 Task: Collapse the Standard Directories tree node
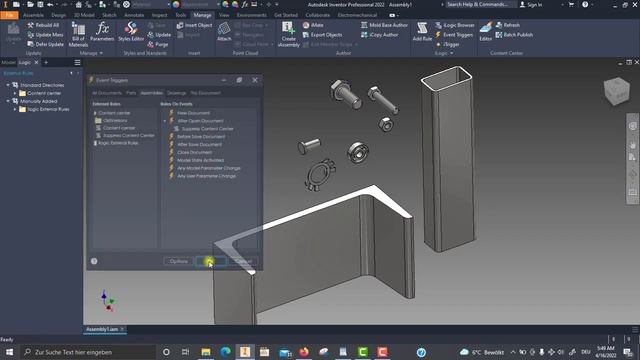point(8,85)
